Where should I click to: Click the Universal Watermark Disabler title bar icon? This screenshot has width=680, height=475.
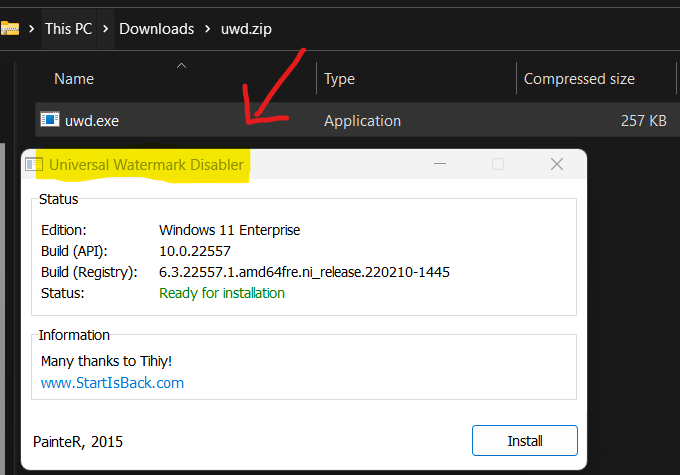pyautogui.click(x=34, y=164)
